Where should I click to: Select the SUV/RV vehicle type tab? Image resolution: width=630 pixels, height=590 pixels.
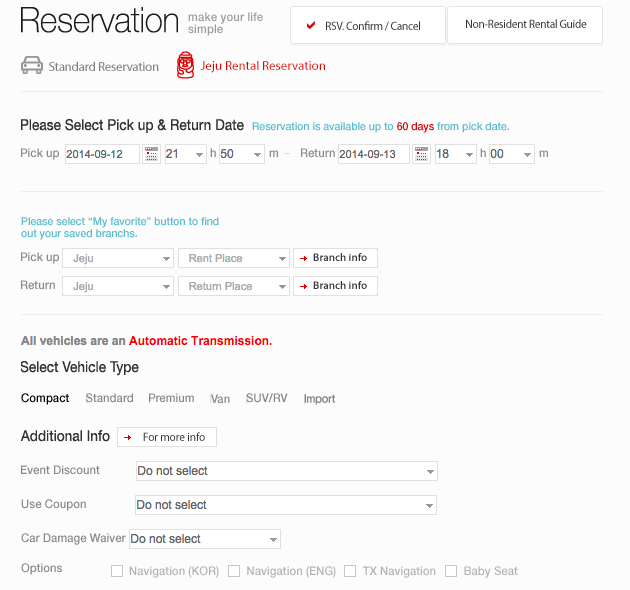click(x=267, y=398)
